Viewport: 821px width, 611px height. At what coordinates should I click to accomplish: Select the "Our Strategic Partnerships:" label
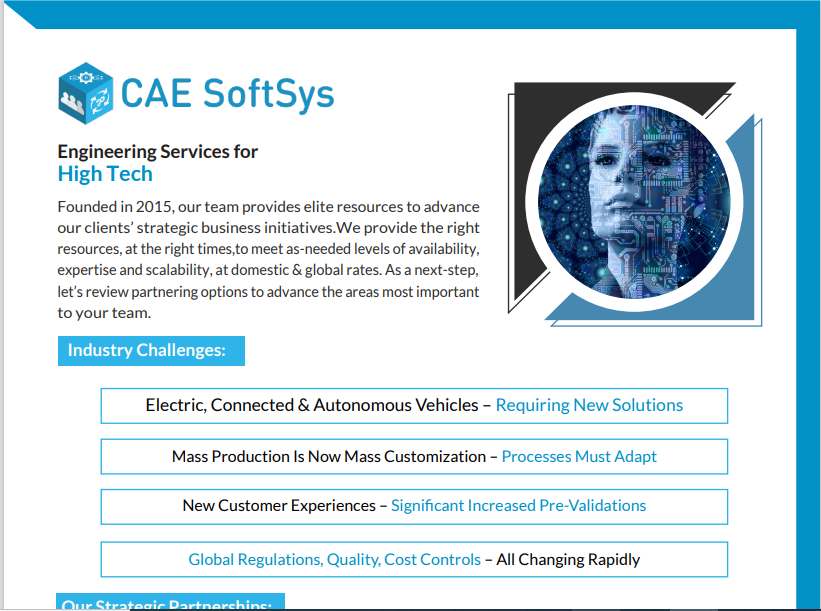168,603
